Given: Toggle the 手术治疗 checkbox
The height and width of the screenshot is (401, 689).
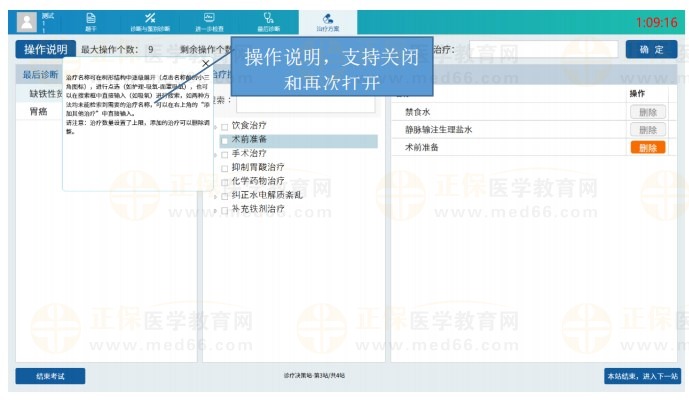Looking at the screenshot, I should pos(225,154).
